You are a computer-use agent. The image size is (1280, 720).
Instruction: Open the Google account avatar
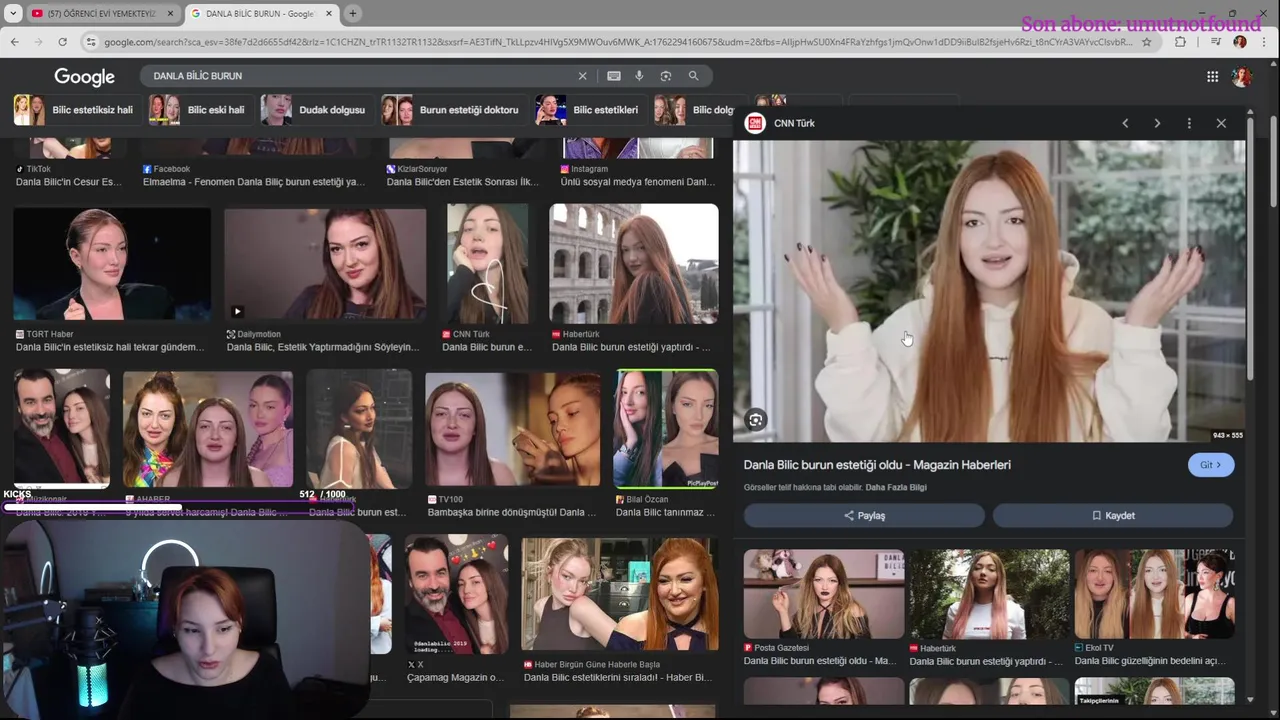pyautogui.click(x=1242, y=77)
